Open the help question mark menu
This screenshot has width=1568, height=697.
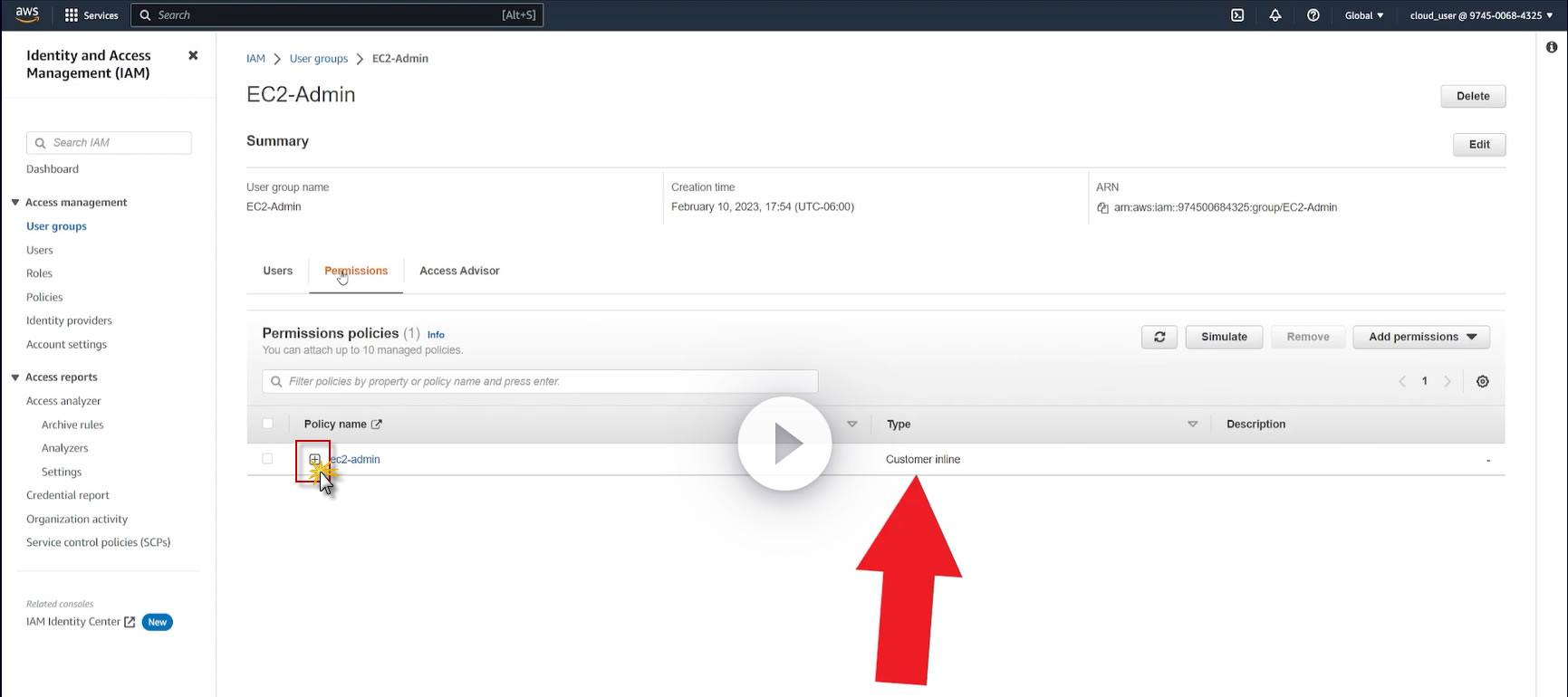click(x=1313, y=15)
